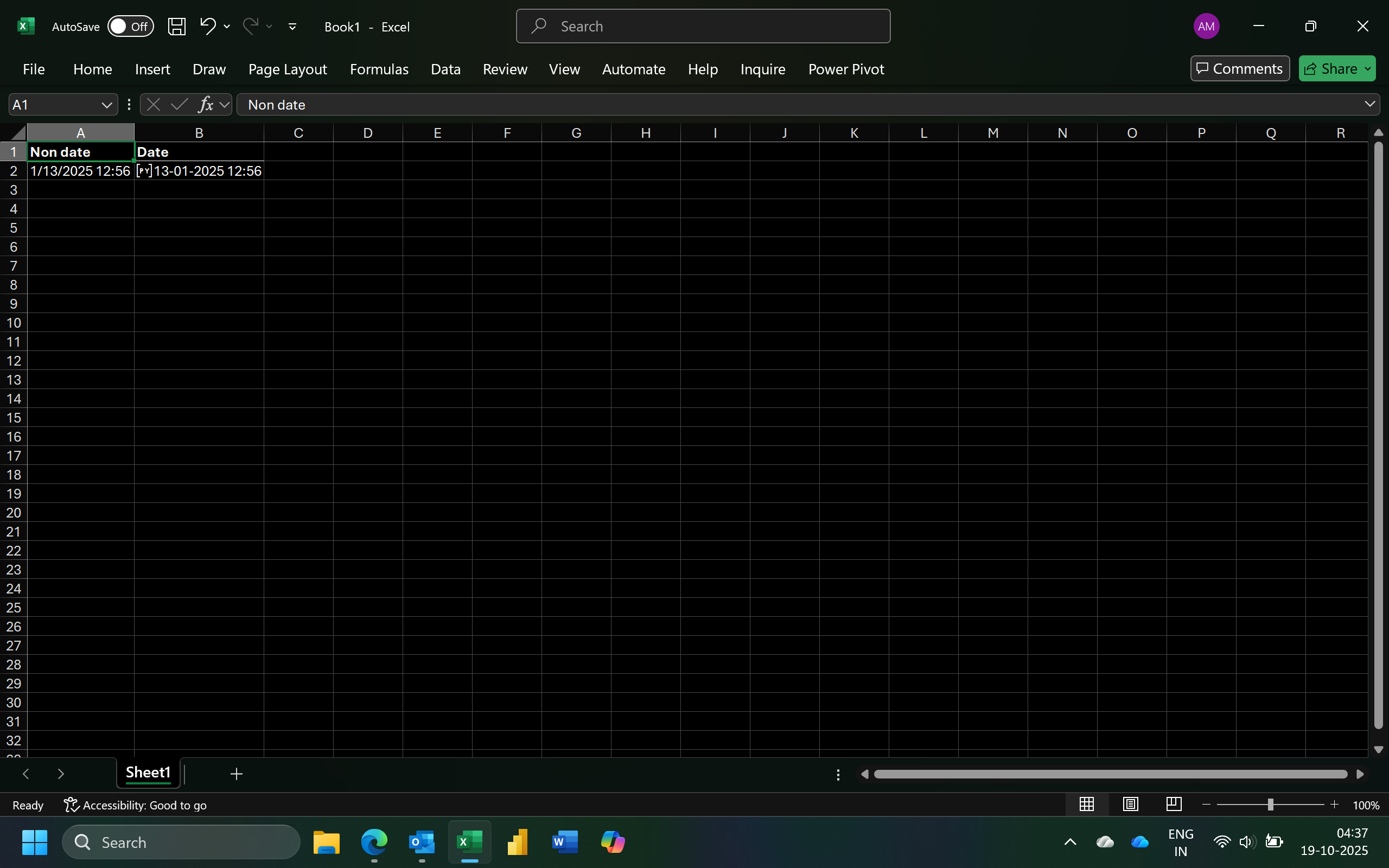The width and height of the screenshot is (1389, 868).
Task: Open the Undo history dropdown arrow
Action: (227, 27)
